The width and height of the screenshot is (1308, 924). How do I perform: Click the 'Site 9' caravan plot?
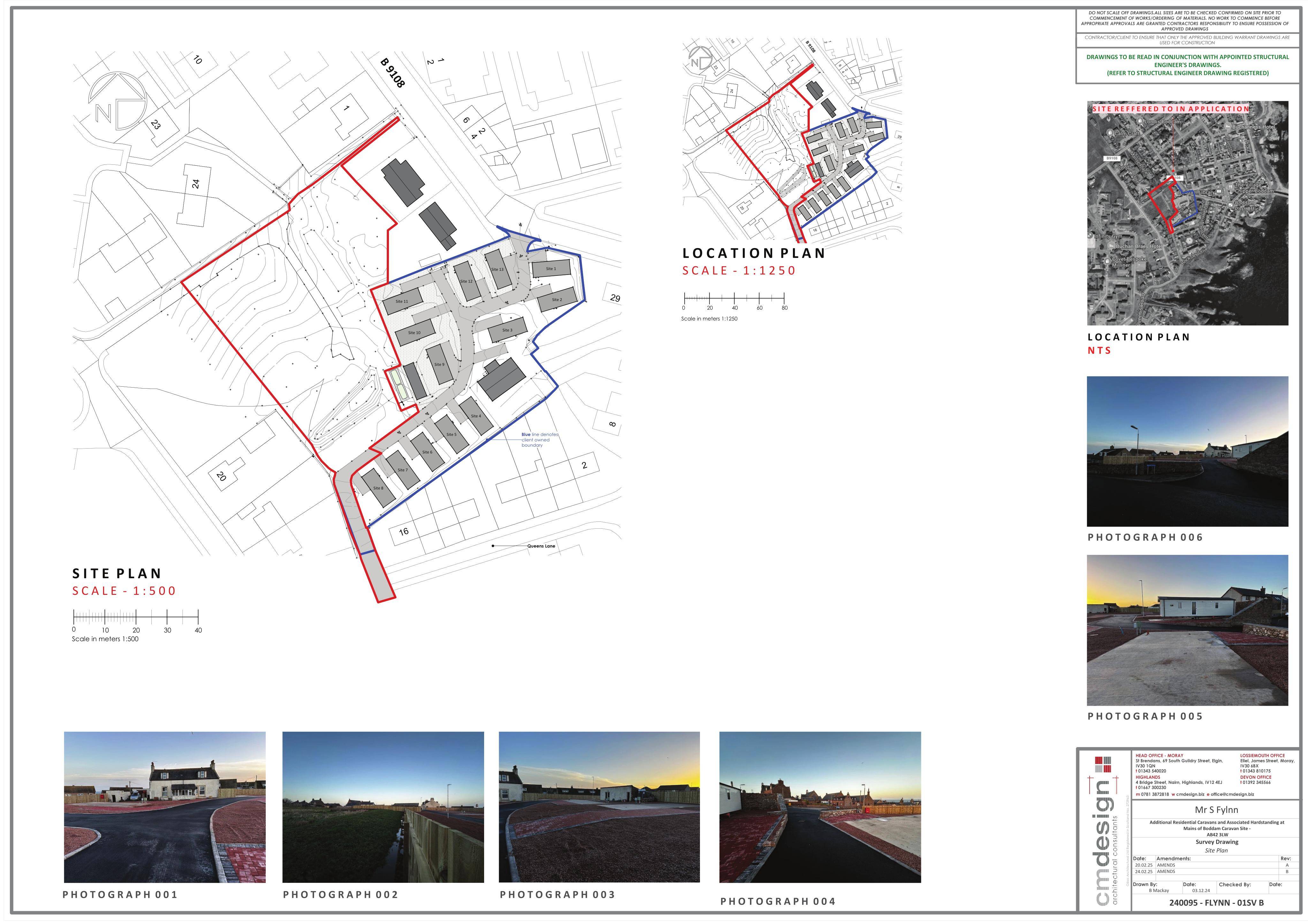439,365
